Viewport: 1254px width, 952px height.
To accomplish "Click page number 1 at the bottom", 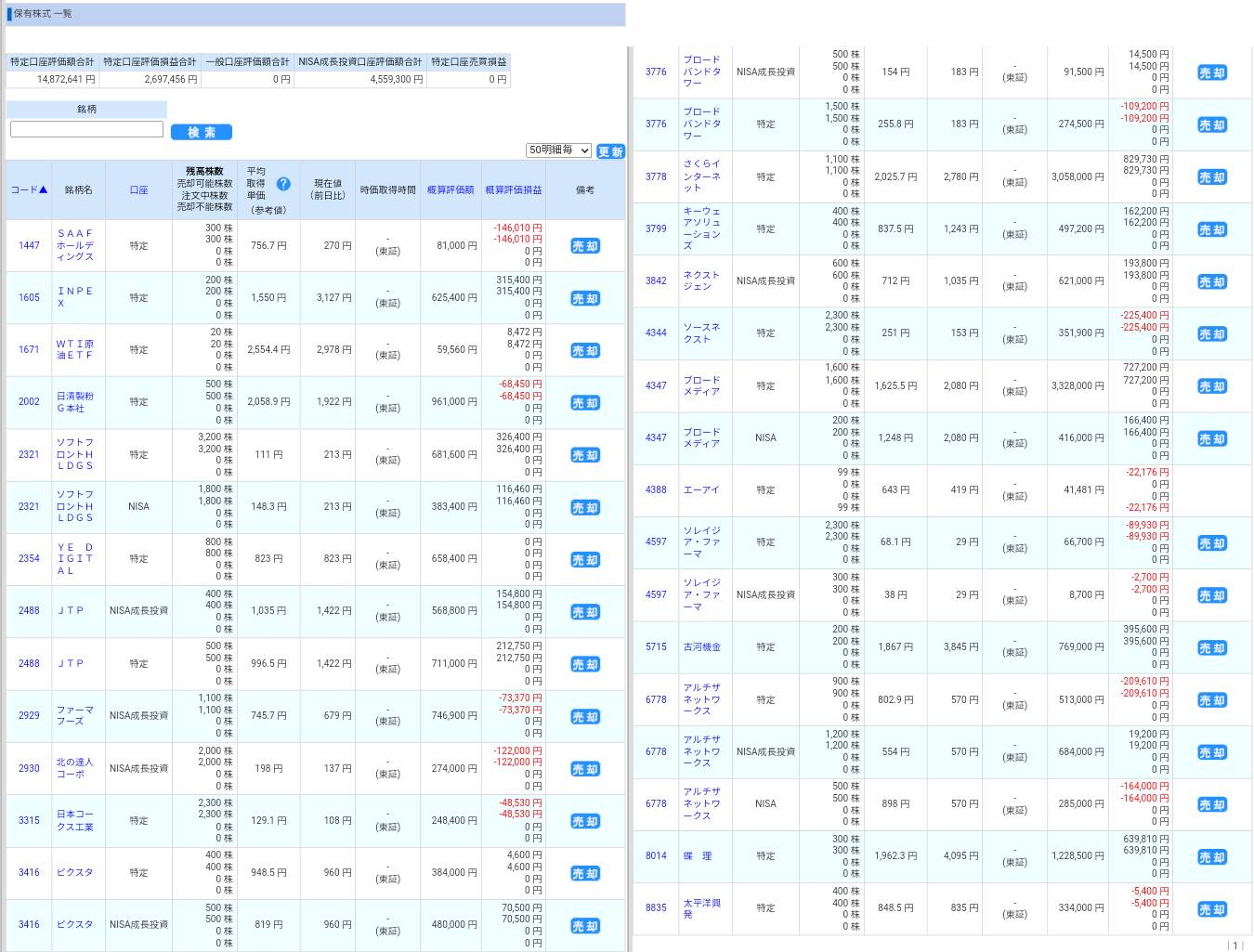I will tap(1235, 945).
